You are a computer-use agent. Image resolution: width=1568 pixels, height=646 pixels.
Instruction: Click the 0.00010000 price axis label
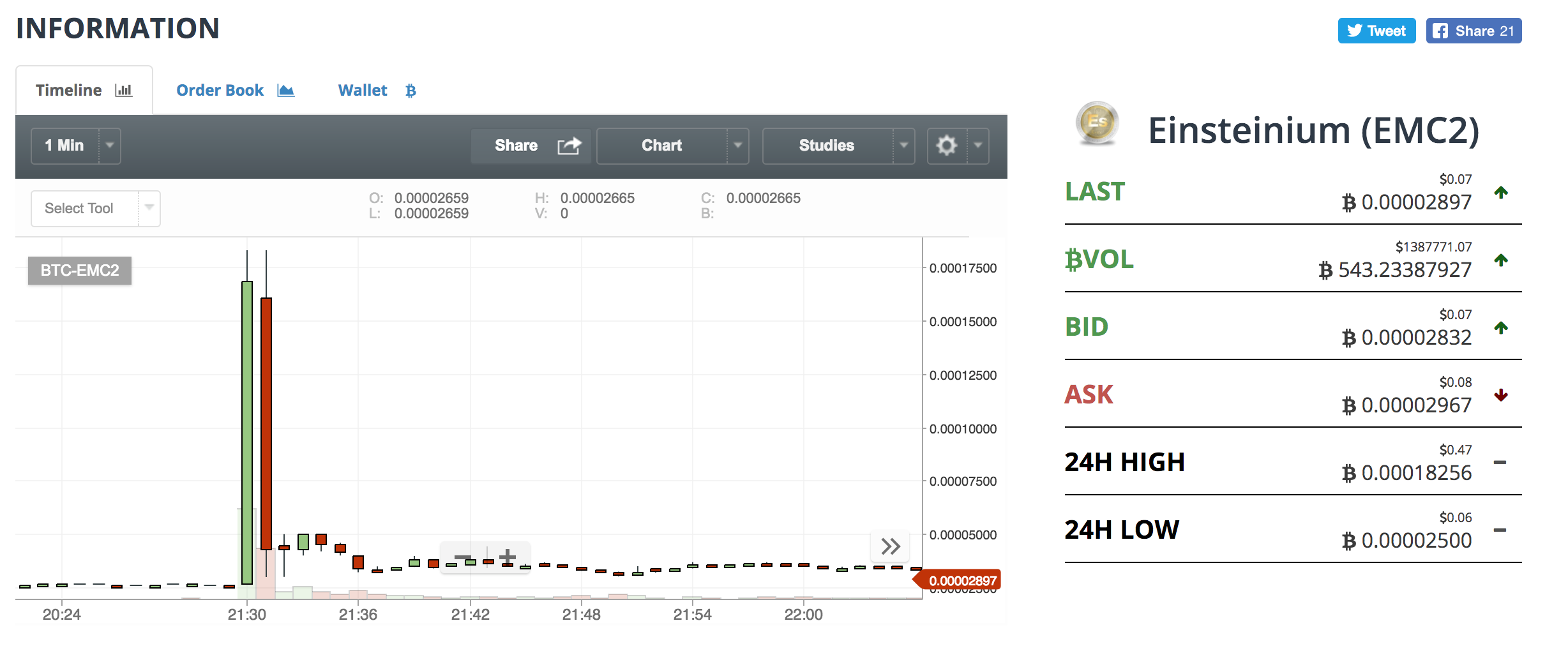point(963,429)
